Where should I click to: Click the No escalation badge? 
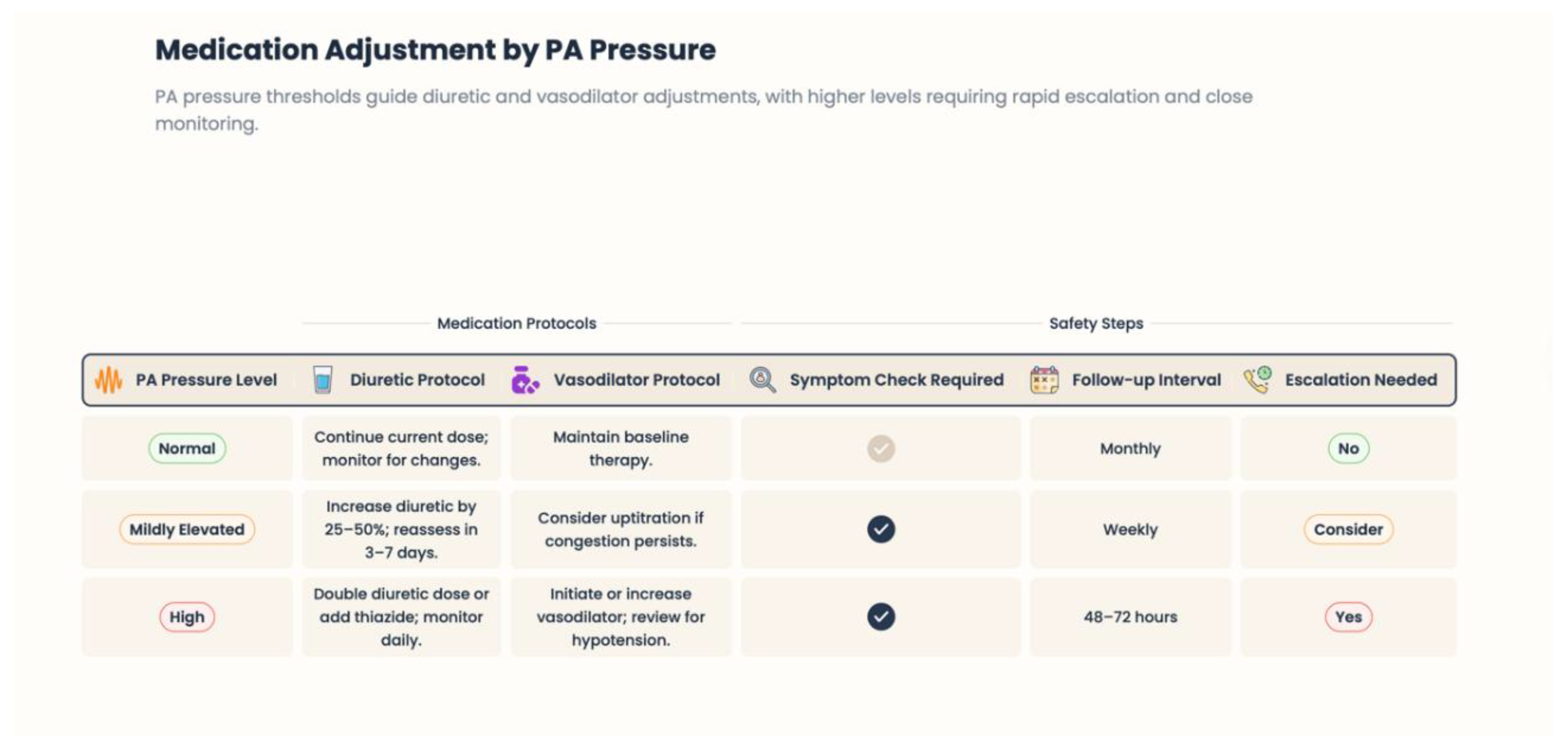click(1348, 449)
